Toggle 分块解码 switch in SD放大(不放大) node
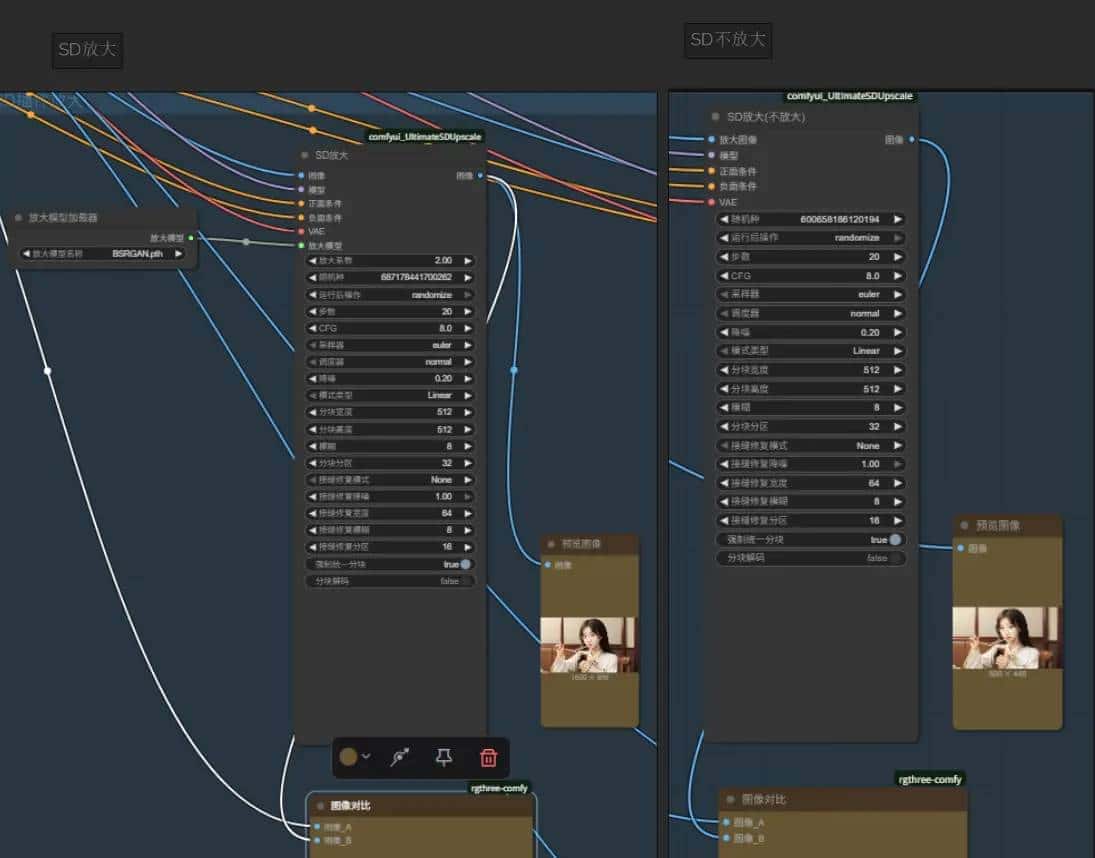Viewport: 1095px width, 858px height. (x=894, y=558)
